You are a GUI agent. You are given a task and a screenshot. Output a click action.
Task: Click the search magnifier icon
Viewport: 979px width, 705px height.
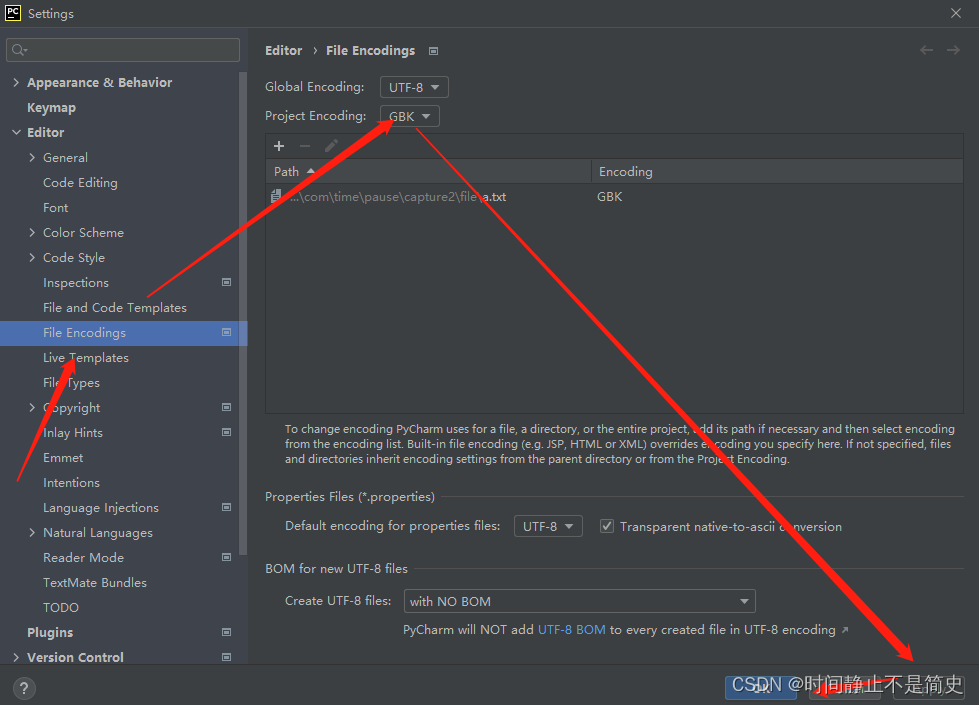pos(19,50)
